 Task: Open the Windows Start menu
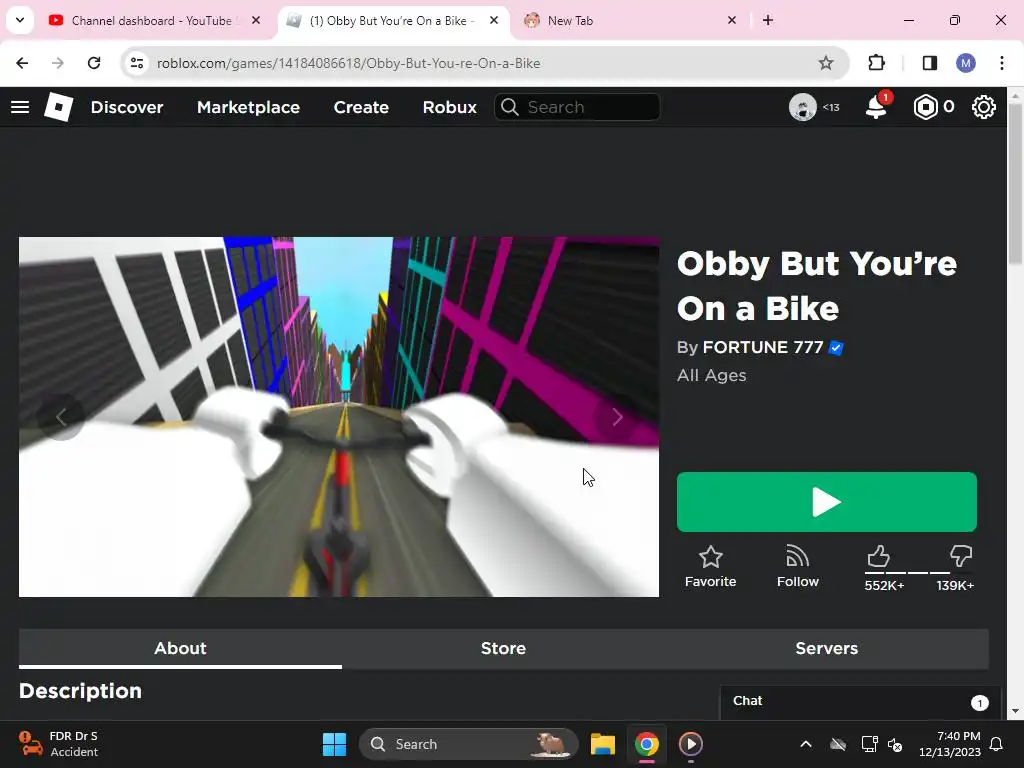334,744
